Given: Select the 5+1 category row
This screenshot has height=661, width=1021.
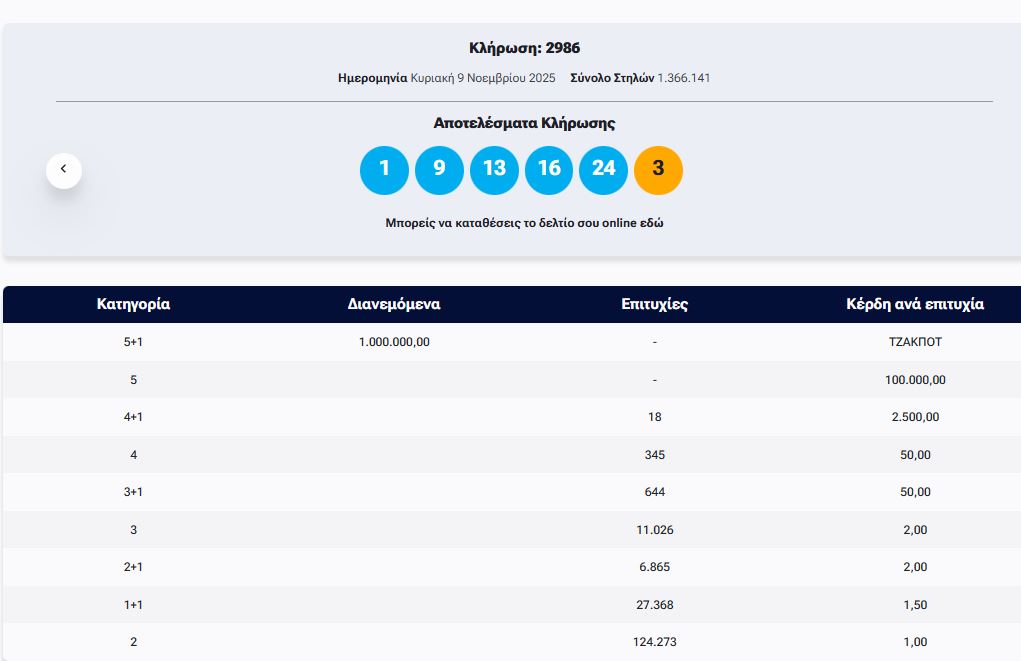Looking at the screenshot, I should (133, 342).
